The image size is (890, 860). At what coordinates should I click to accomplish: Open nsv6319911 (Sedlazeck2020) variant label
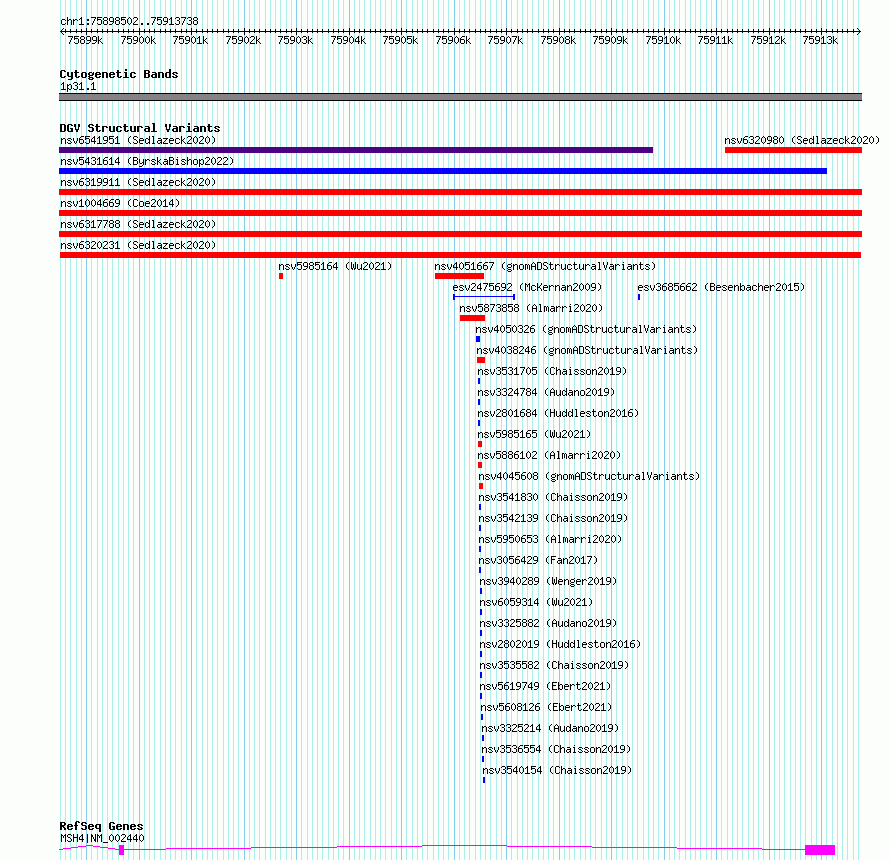point(138,182)
